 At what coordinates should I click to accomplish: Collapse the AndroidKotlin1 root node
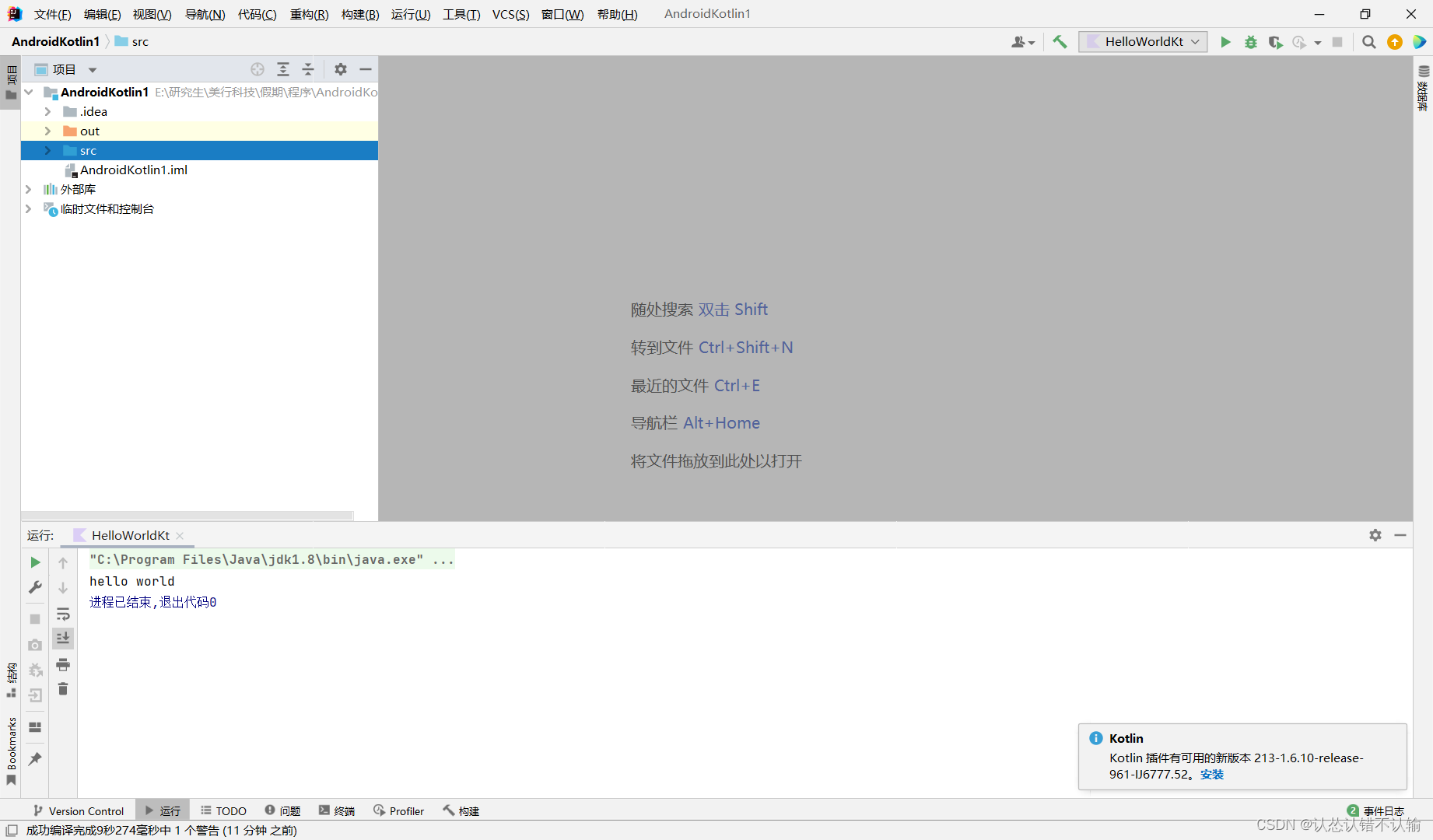click(29, 92)
